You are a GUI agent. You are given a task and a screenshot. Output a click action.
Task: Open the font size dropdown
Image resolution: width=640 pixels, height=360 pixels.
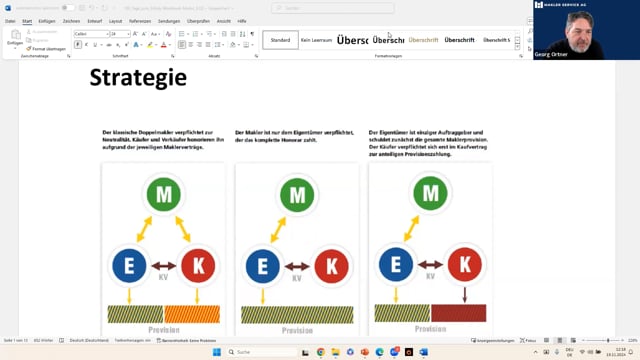[128, 34]
